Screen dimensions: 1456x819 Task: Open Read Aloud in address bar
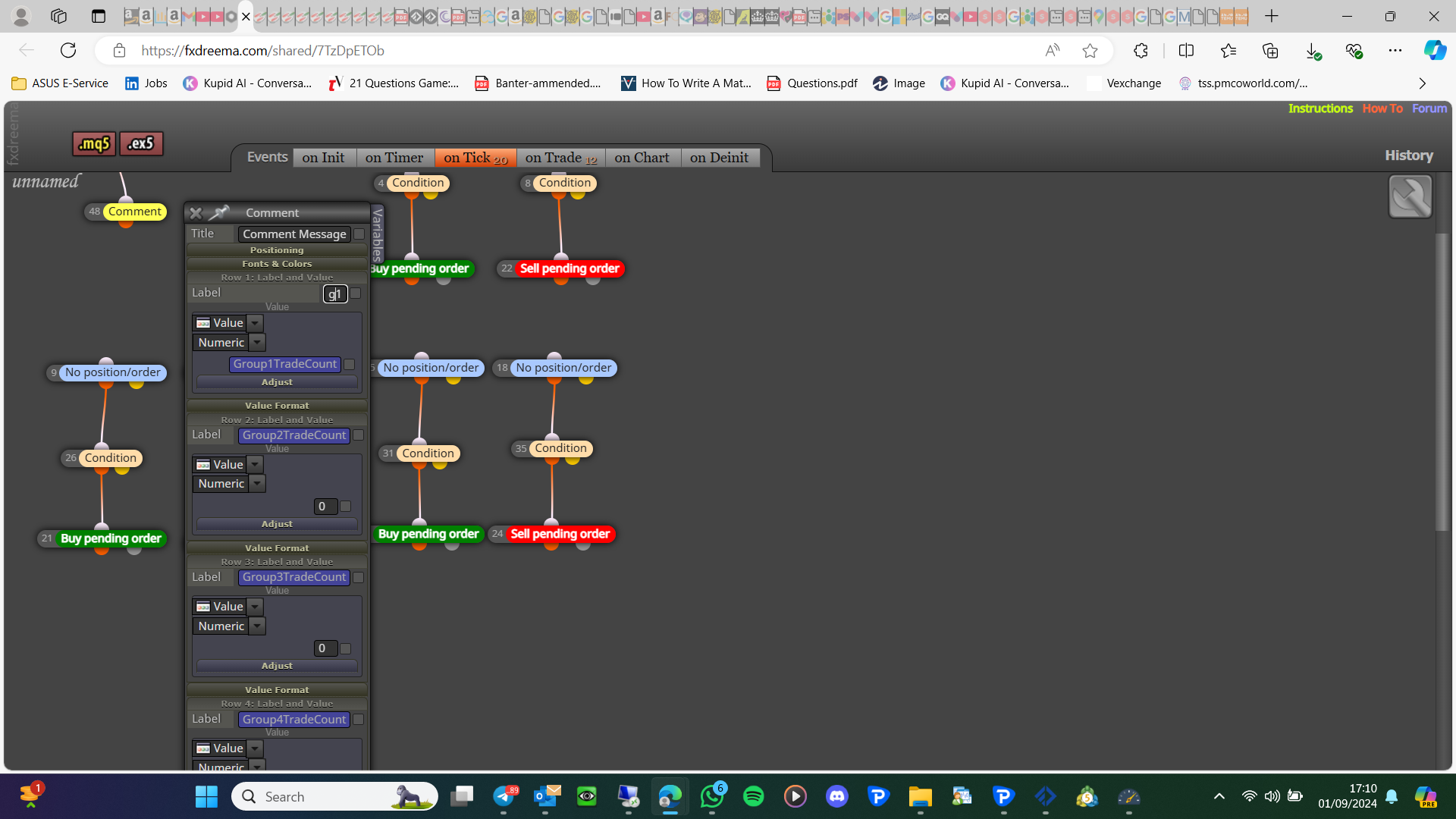[1053, 51]
